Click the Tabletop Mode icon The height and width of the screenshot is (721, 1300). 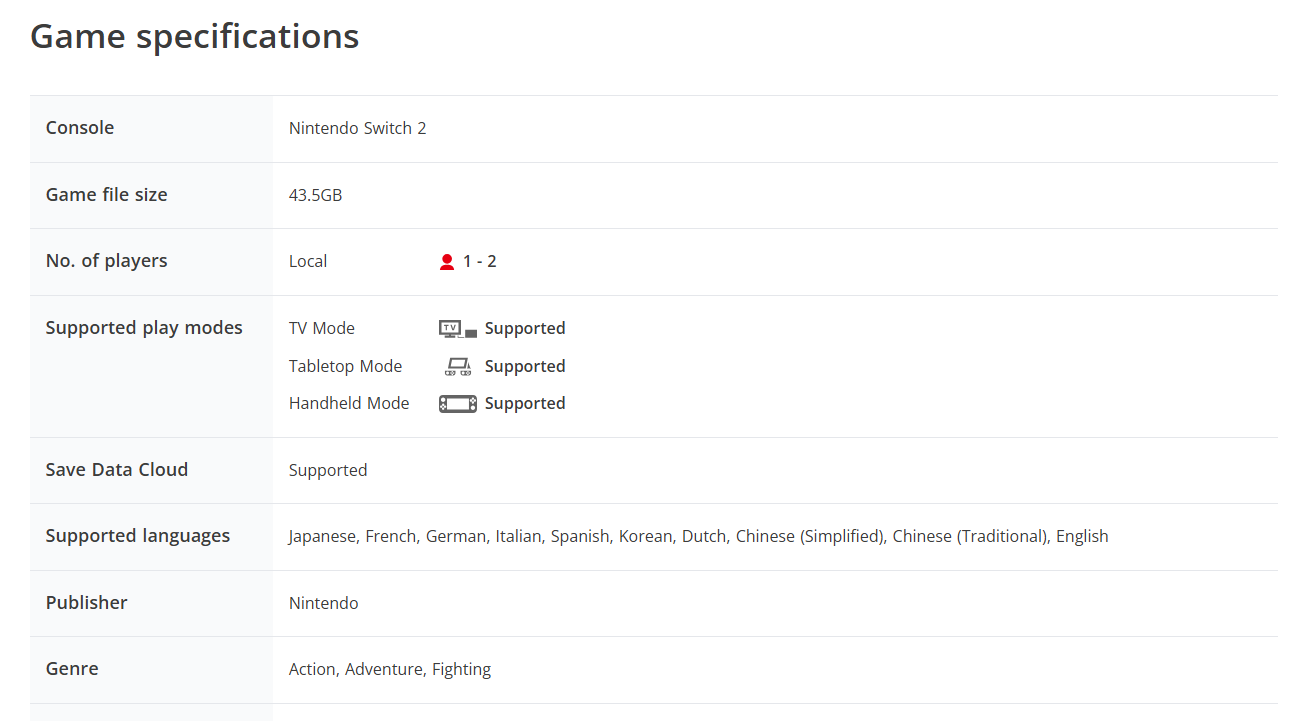pos(458,367)
